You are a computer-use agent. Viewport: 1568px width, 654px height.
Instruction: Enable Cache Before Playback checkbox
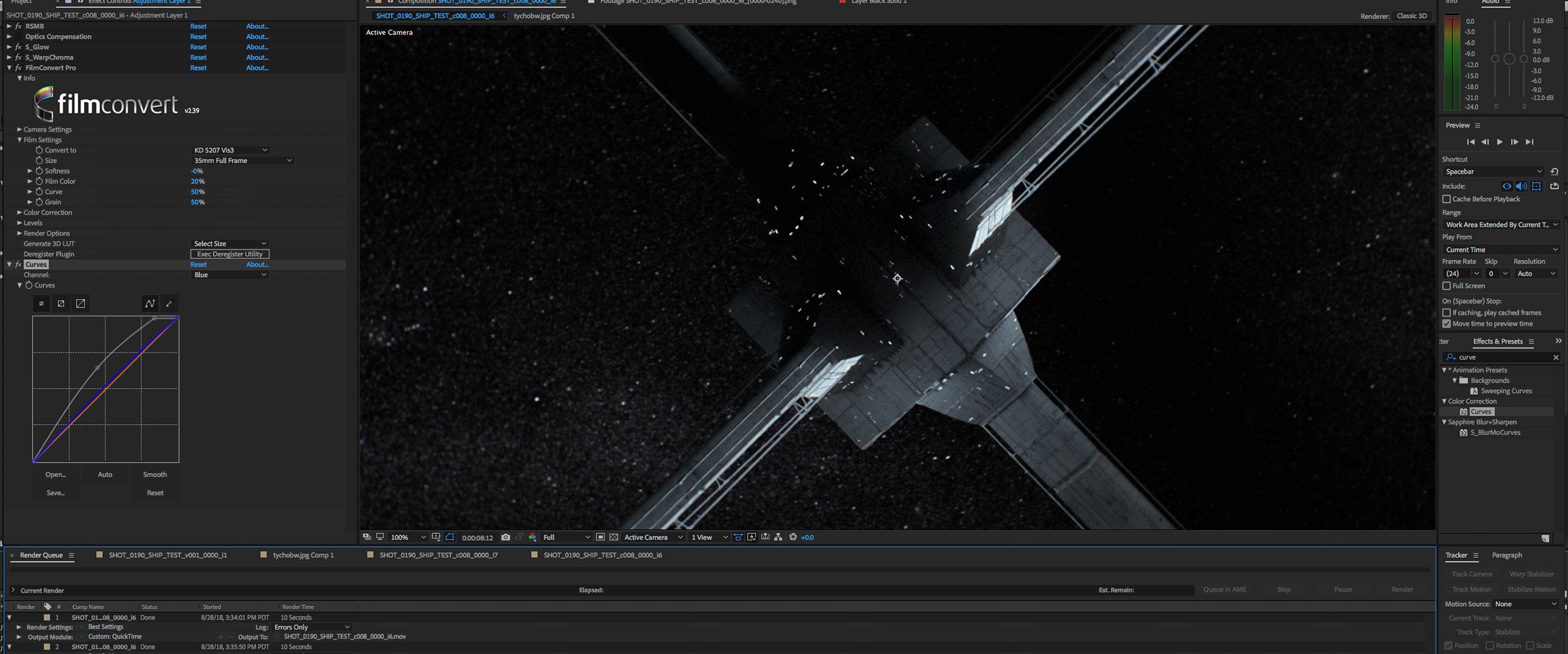pyautogui.click(x=1447, y=199)
